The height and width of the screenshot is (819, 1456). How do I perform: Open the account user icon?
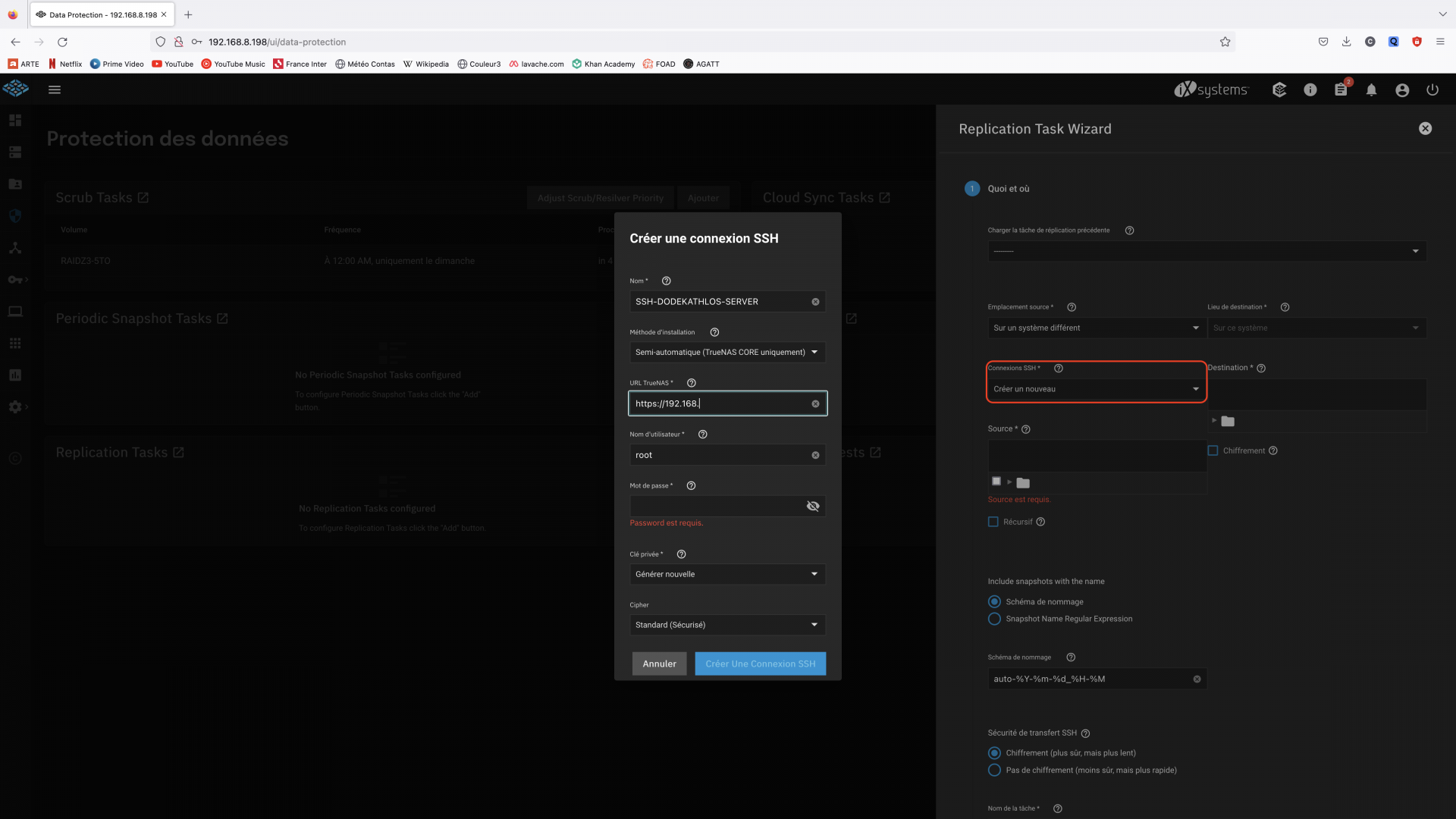pos(1402,90)
